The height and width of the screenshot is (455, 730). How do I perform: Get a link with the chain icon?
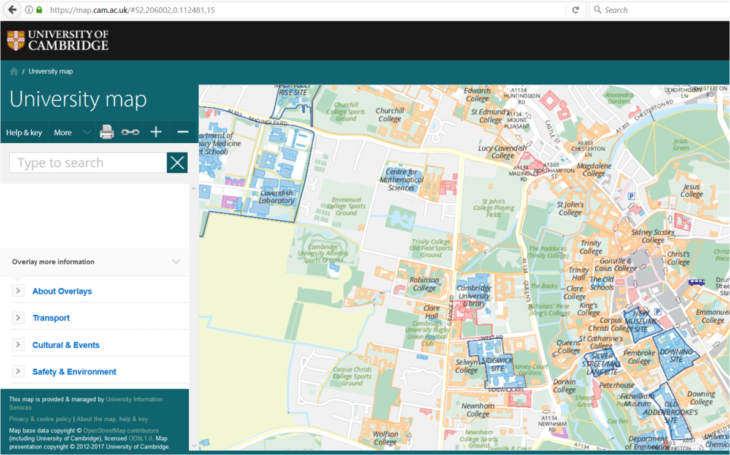(130, 132)
